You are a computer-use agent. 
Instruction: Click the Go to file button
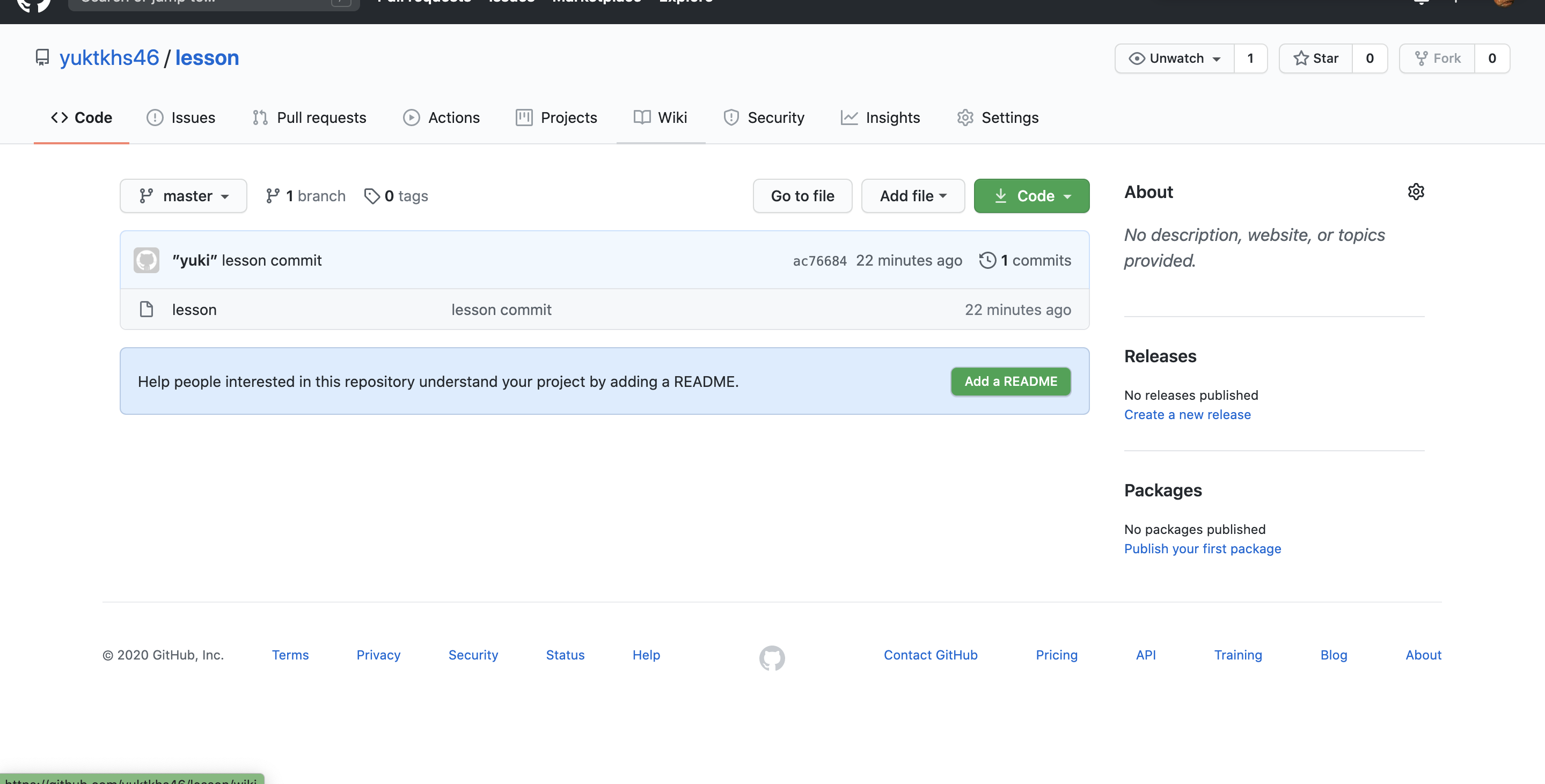(x=802, y=196)
